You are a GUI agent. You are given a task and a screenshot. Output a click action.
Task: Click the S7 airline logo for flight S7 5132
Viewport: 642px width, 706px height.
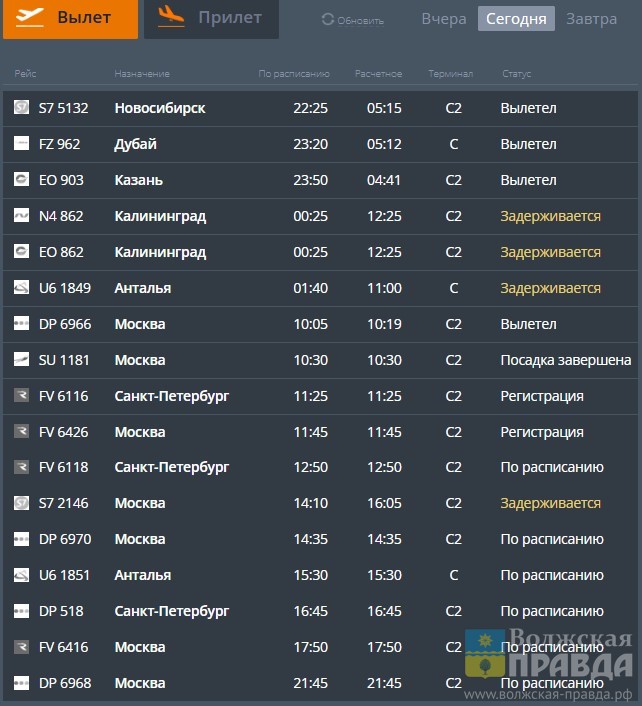coord(21,108)
